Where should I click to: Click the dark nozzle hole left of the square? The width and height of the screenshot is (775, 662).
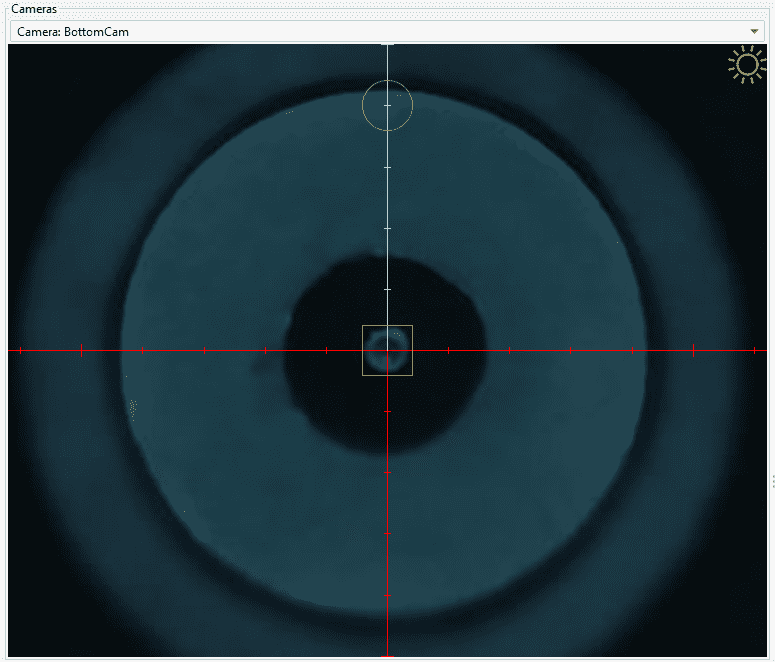coord(320,370)
